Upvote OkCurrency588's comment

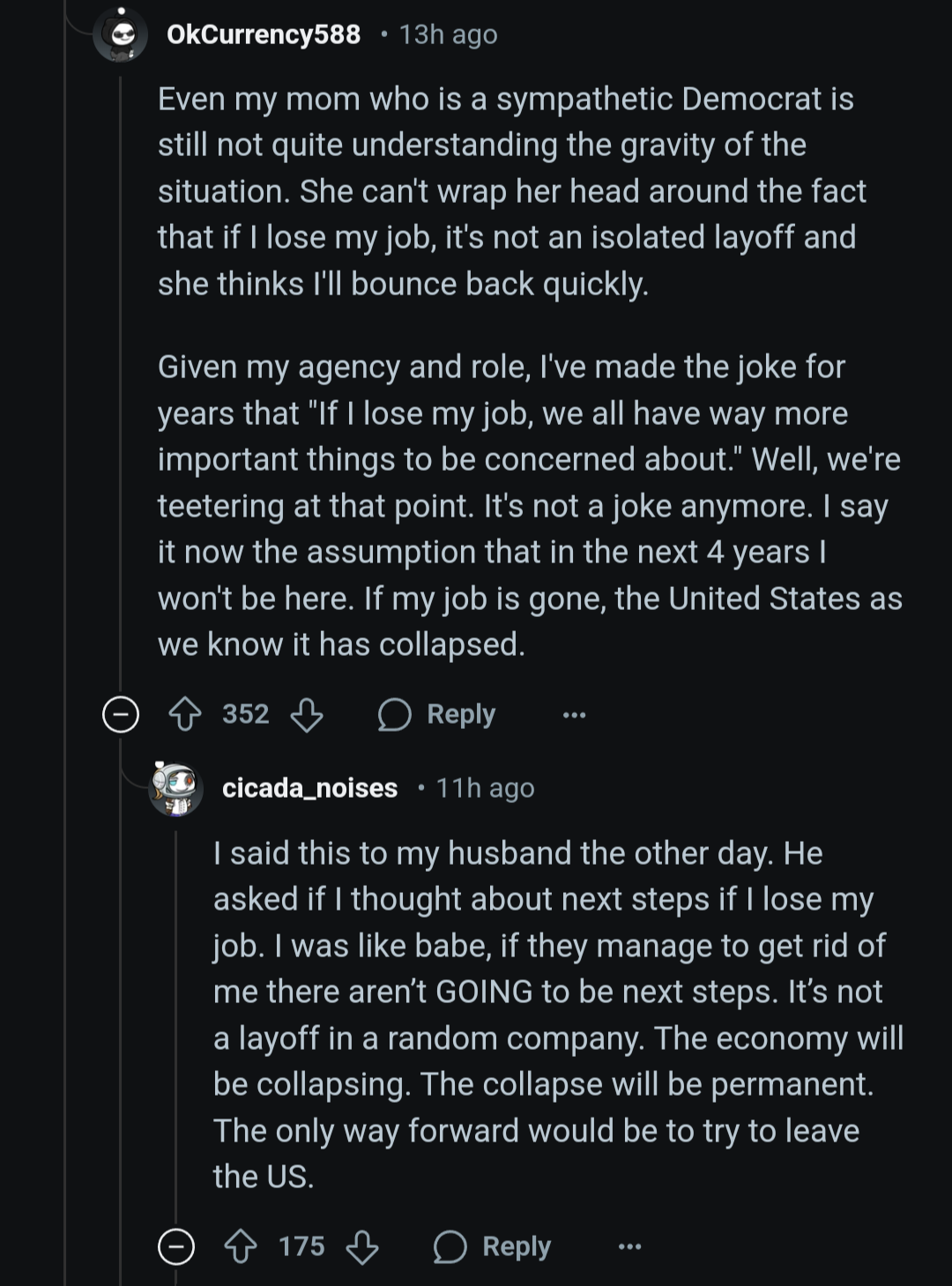coord(185,714)
